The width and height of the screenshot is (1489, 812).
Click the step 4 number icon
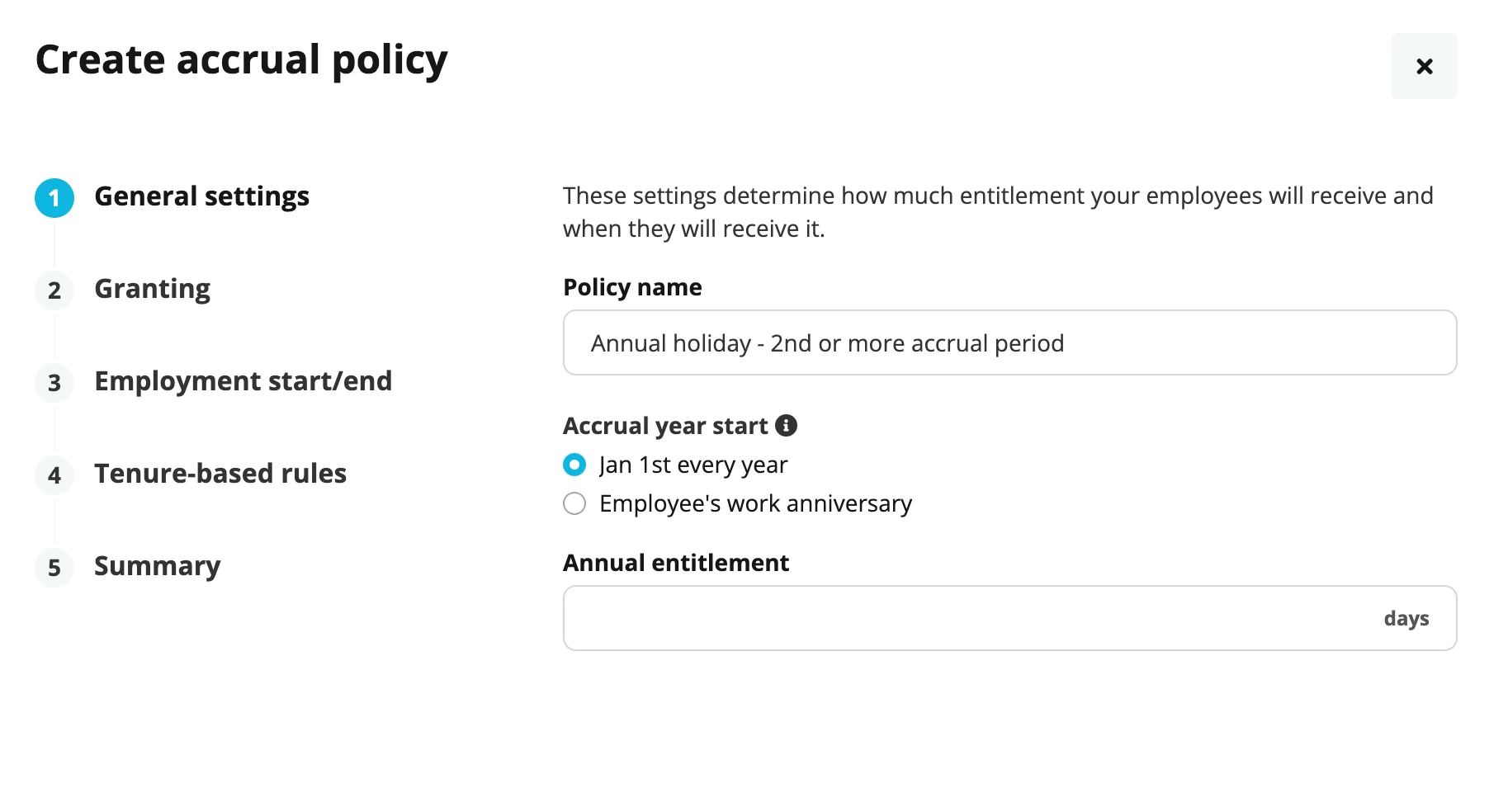point(54,475)
